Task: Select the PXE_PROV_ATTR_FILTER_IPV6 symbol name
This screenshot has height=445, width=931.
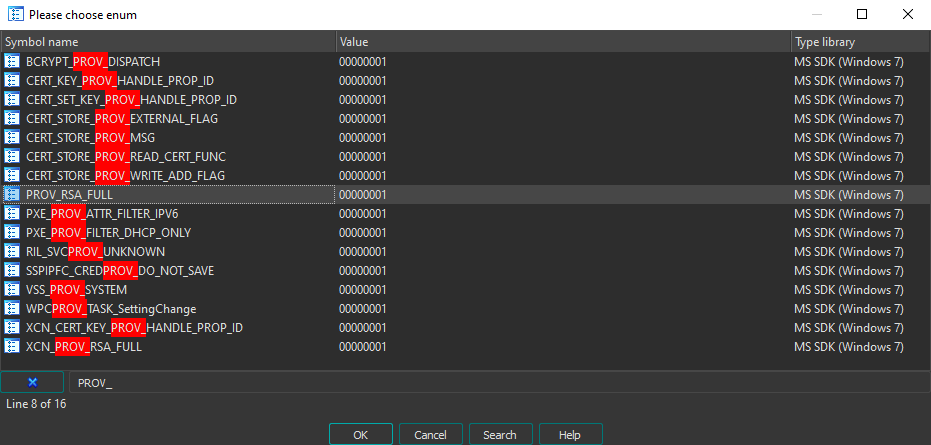Action: tap(102, 213)
